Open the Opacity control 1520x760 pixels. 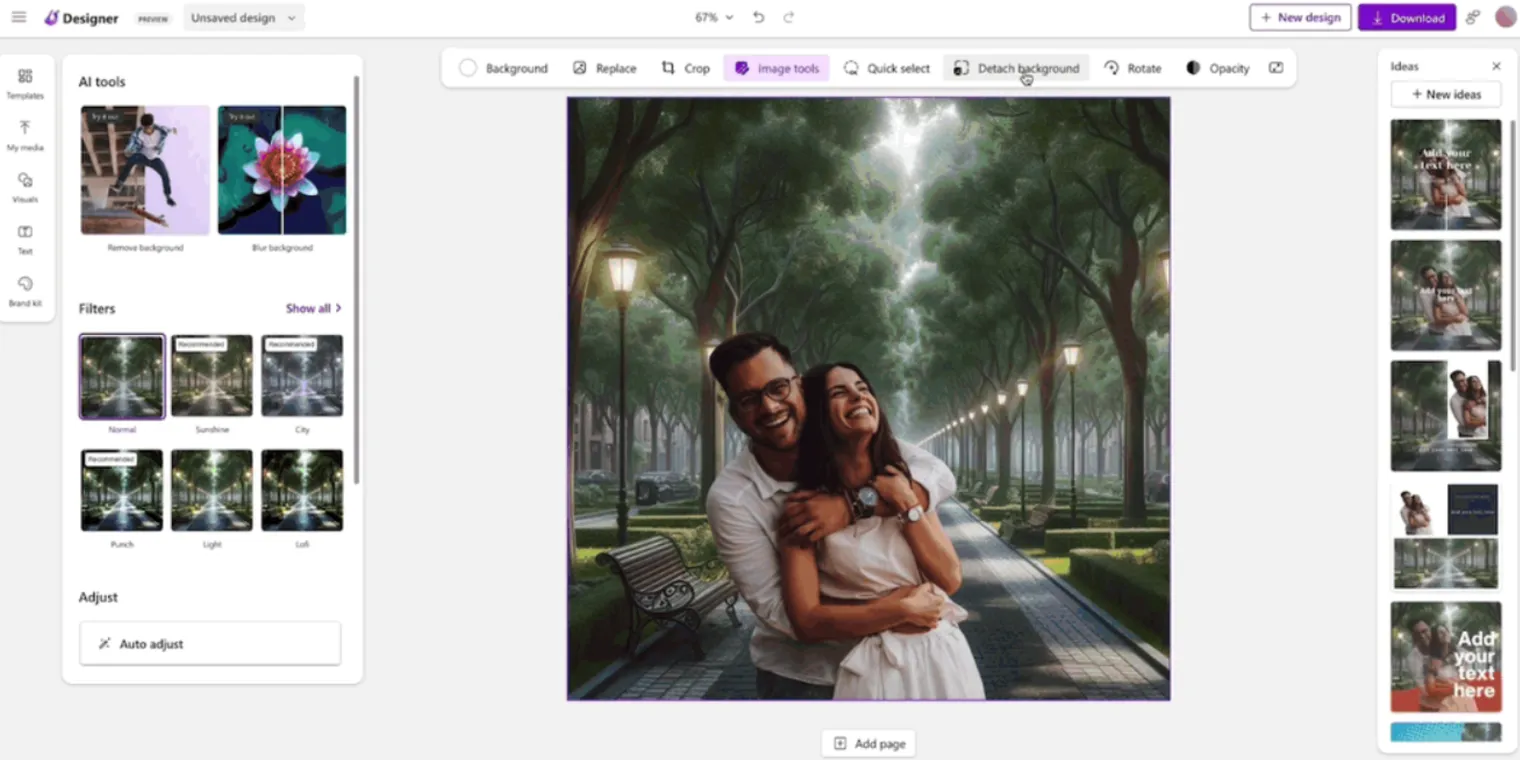pyautogui.click(x=1218, y=68)
